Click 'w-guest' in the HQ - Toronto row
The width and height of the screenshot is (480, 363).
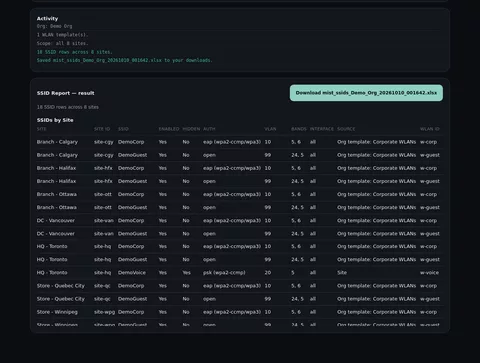[430, 260]
